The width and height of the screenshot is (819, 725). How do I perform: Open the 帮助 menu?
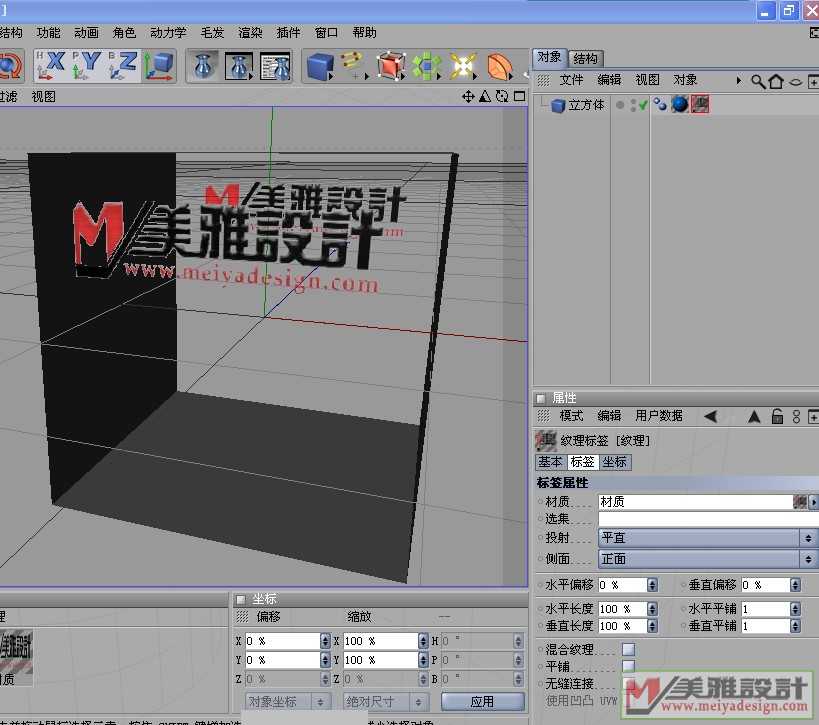[365, 33]
